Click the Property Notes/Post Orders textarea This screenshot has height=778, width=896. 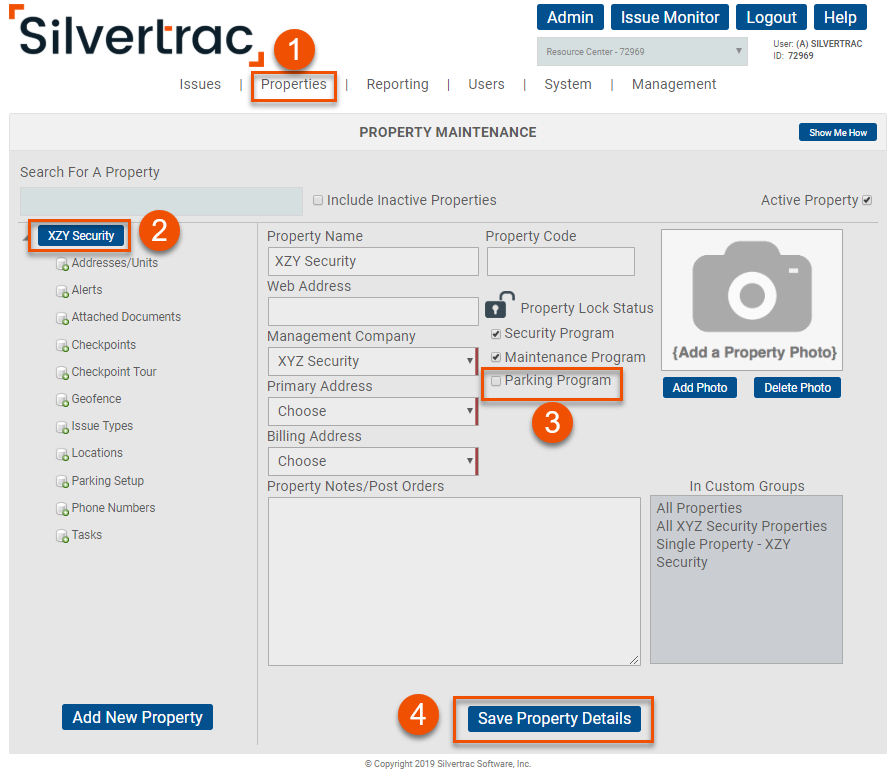[454, 582]
